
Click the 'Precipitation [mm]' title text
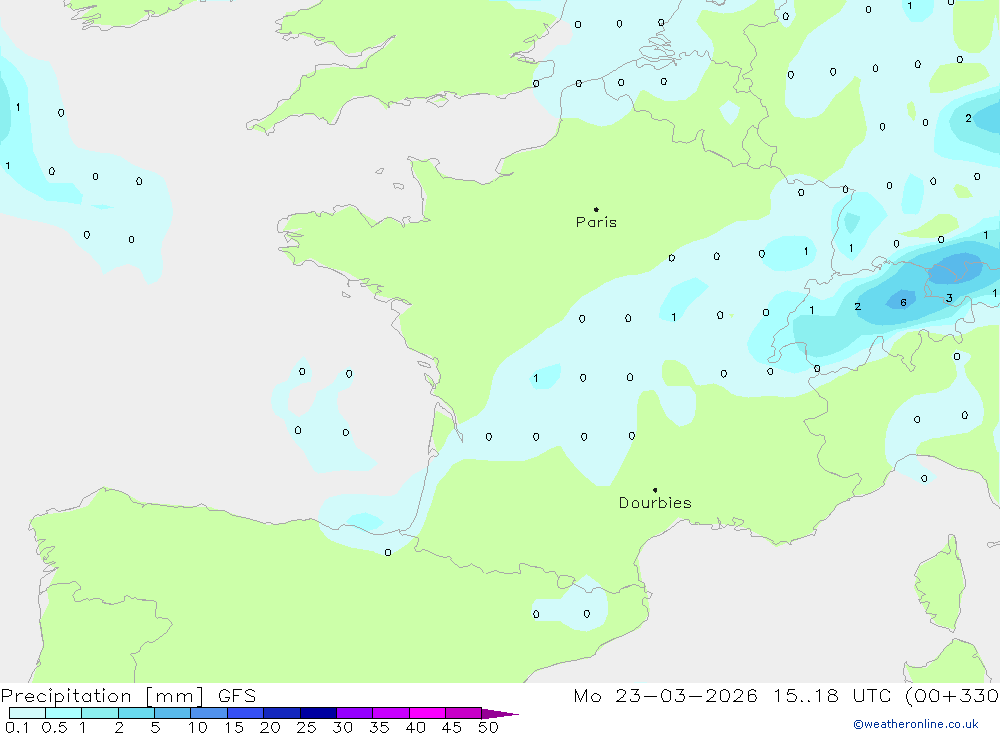pos(102,696)
